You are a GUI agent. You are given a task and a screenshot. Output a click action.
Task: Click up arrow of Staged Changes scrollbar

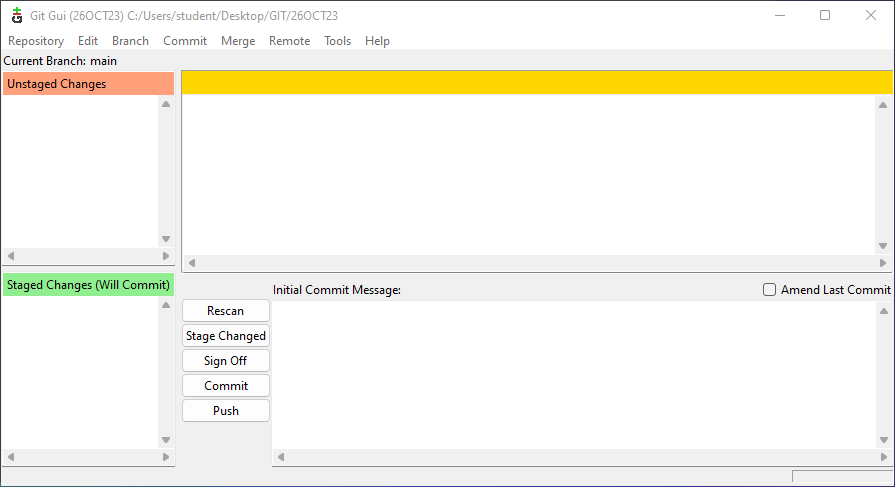coord(166,305)
